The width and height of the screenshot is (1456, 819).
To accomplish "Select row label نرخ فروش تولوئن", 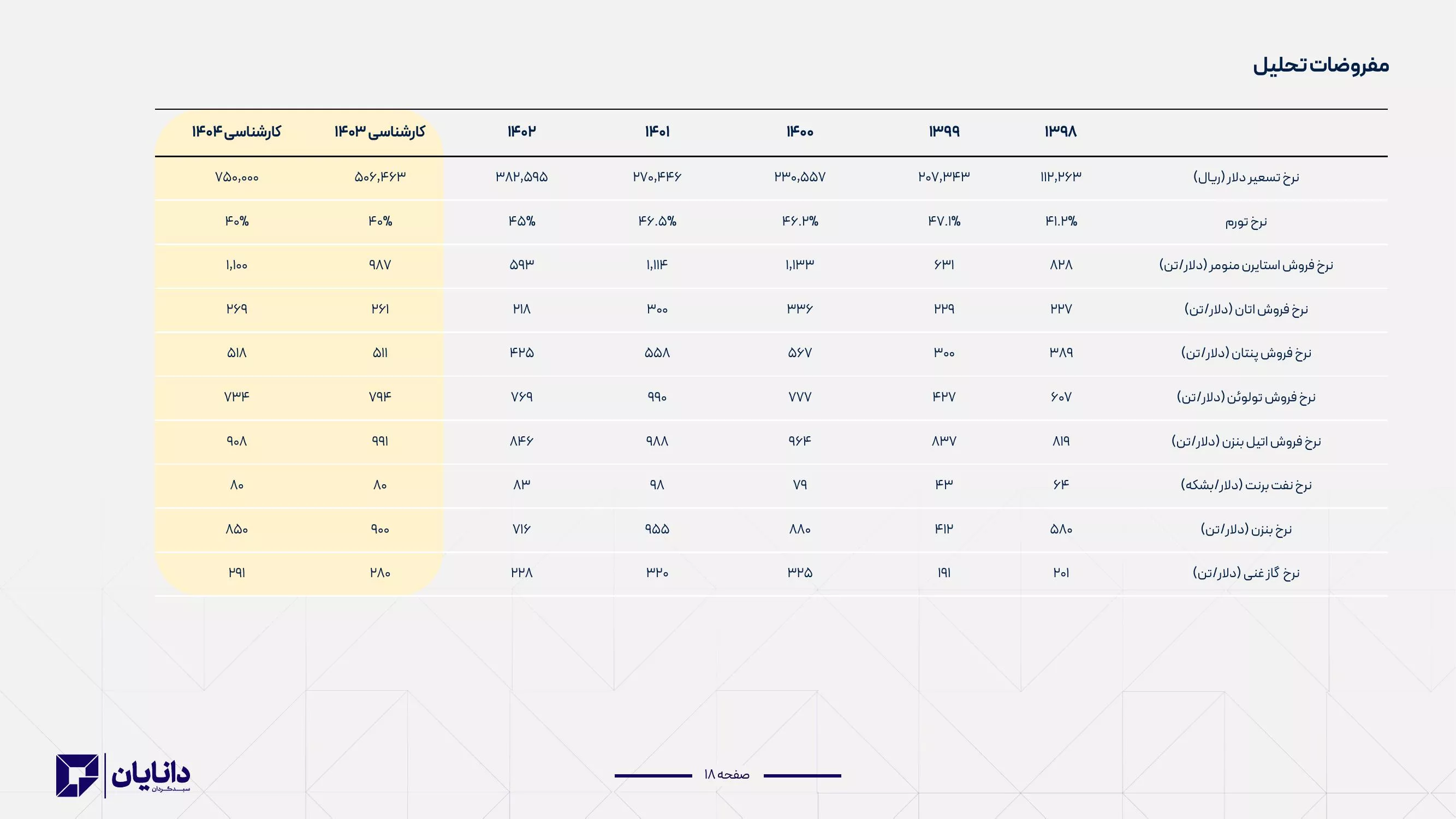I will 1246,397.
